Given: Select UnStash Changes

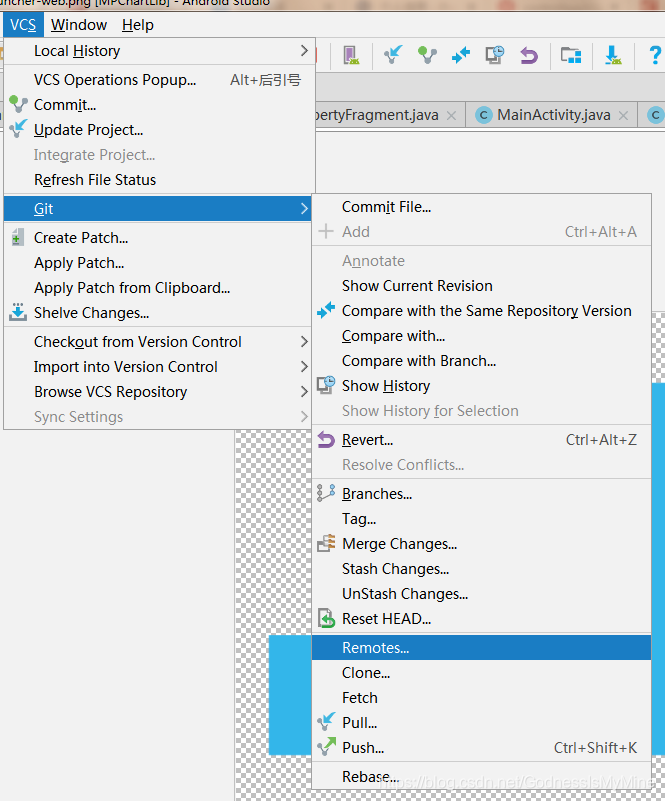Looking at the screenshot, I should pyautogui.click(x=481, y=594).
